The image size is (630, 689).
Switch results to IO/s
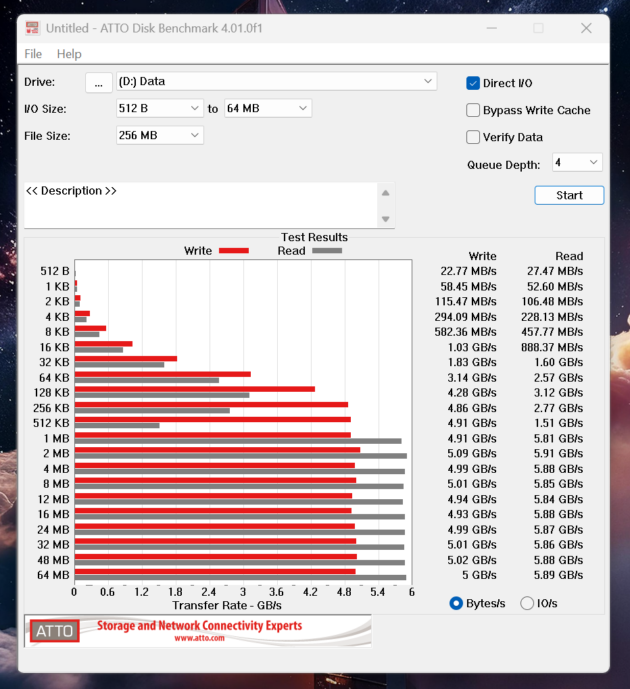click(x=527, y=603)
